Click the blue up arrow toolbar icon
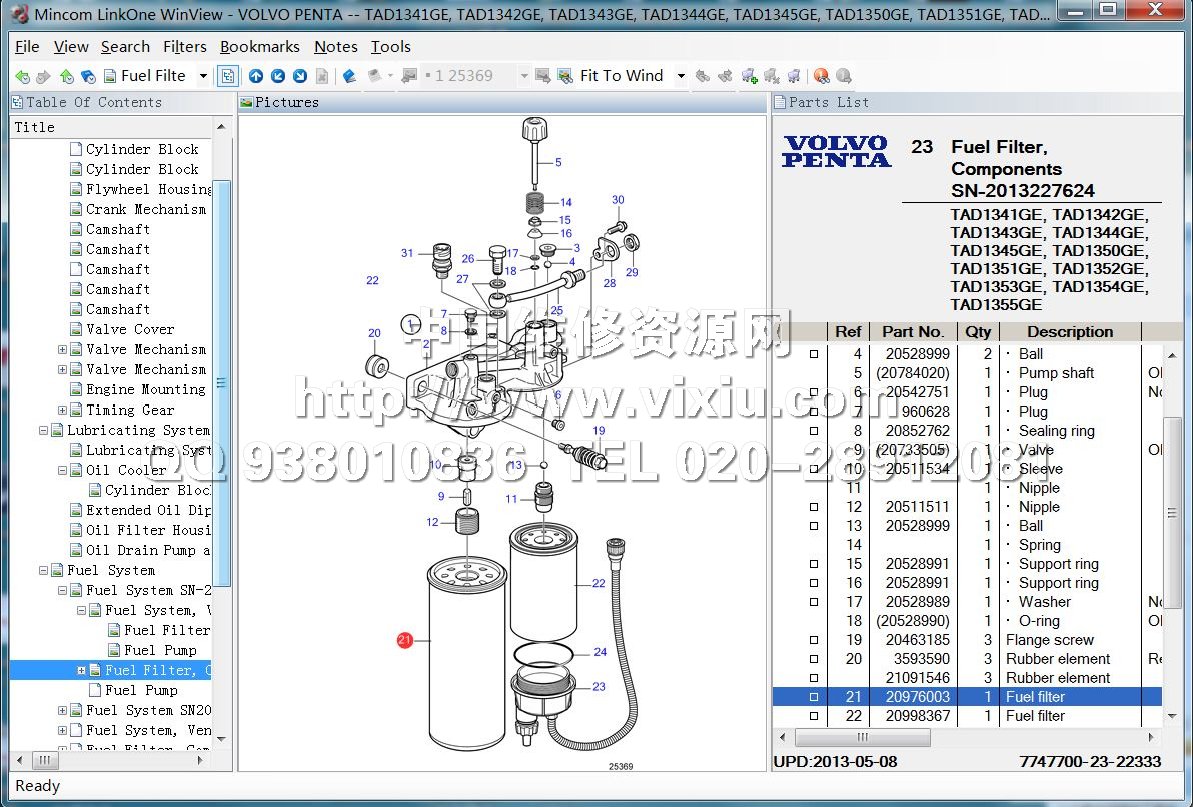Viewport: 1193px width, 807px height. point(256,76)
